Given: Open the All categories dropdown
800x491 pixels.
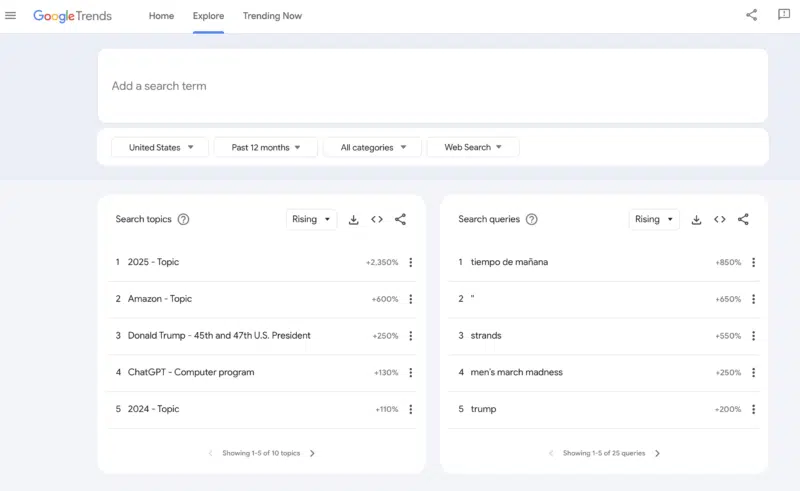Looking at the screenshot, I should tap(372, 148).
